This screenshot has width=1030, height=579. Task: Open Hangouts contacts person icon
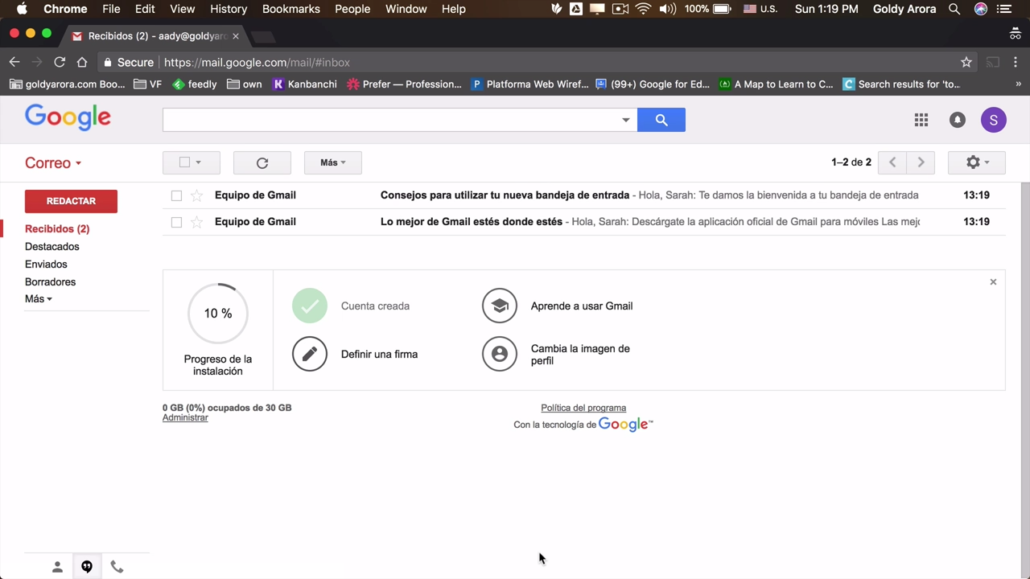pyautogui.click(x=57, y=567)
